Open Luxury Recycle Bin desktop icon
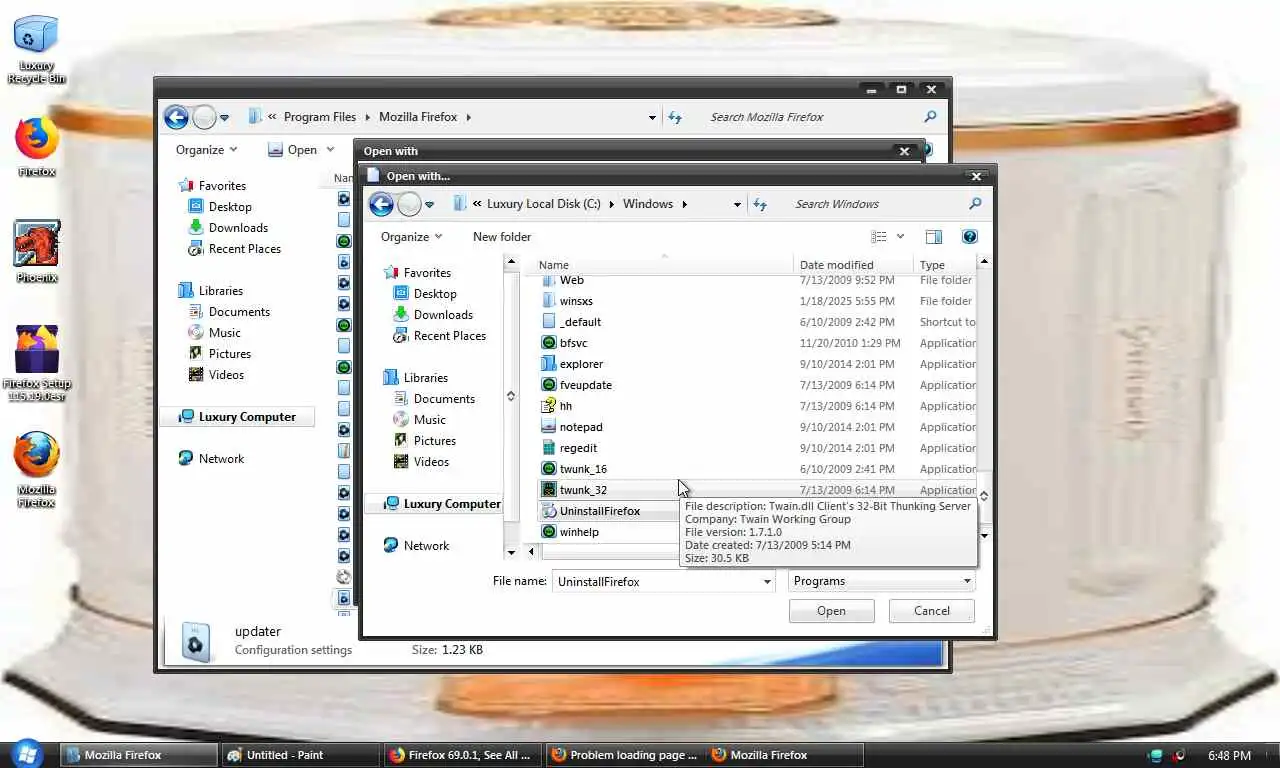Image resolution: width=1280 pixels, height=768 pixels. click(x=36, y=48)
